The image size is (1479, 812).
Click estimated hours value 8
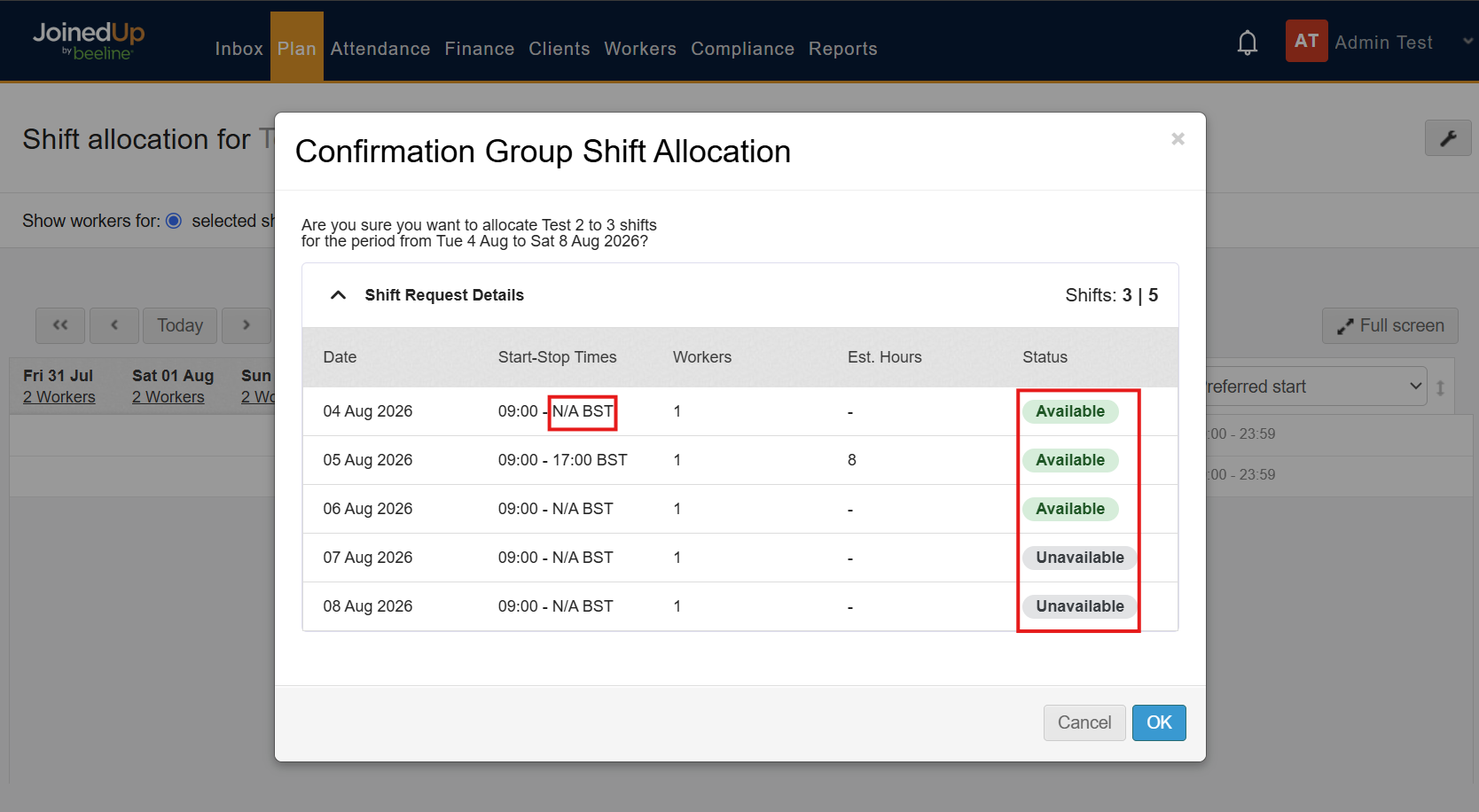852,460
